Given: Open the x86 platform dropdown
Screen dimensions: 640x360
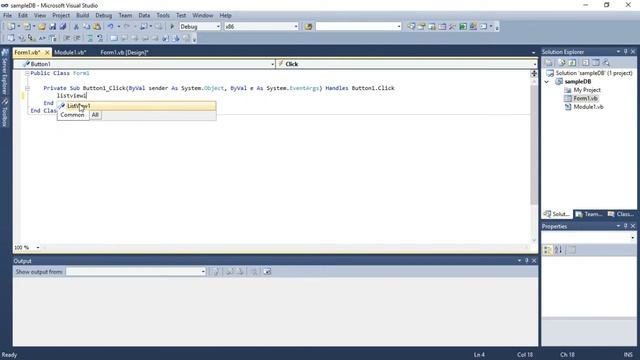Looking at the screenshot, I should coord(296,27).
